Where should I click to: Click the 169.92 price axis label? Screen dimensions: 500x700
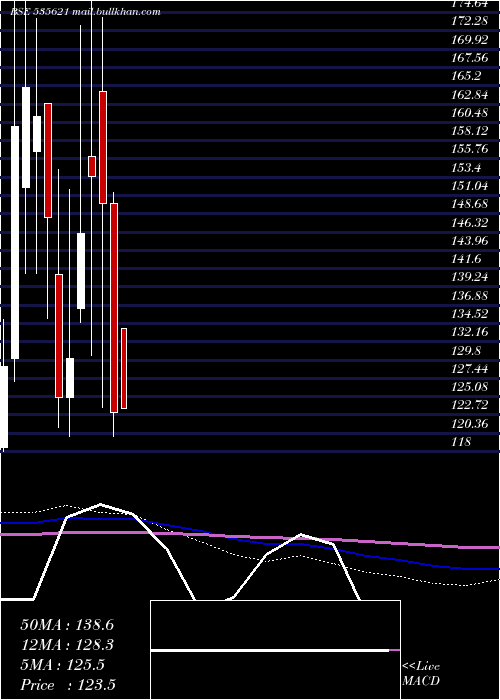click(469, 40)
